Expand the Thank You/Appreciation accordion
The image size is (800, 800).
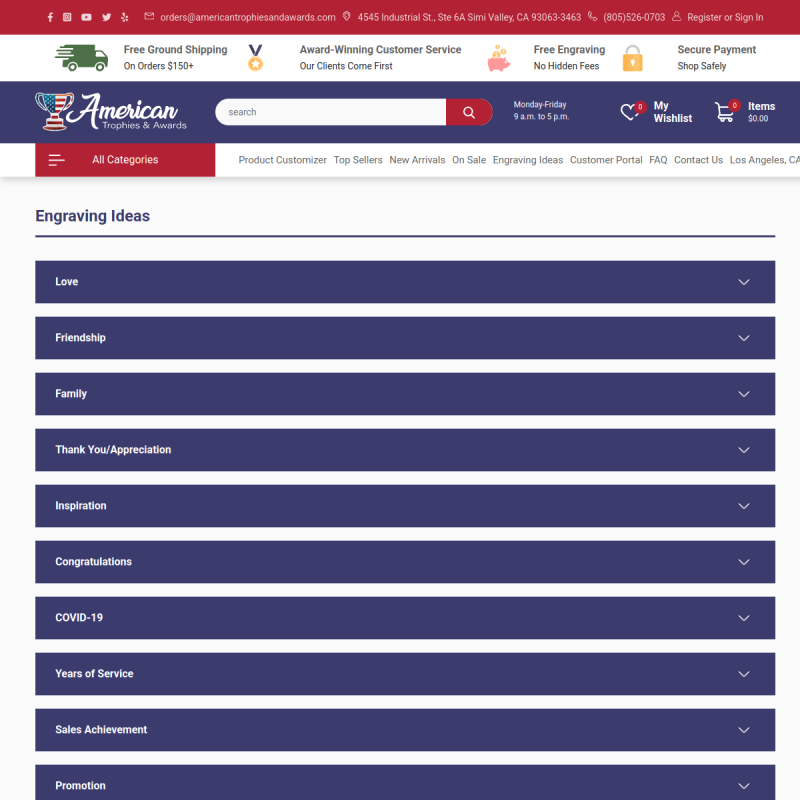coord(405,450)
